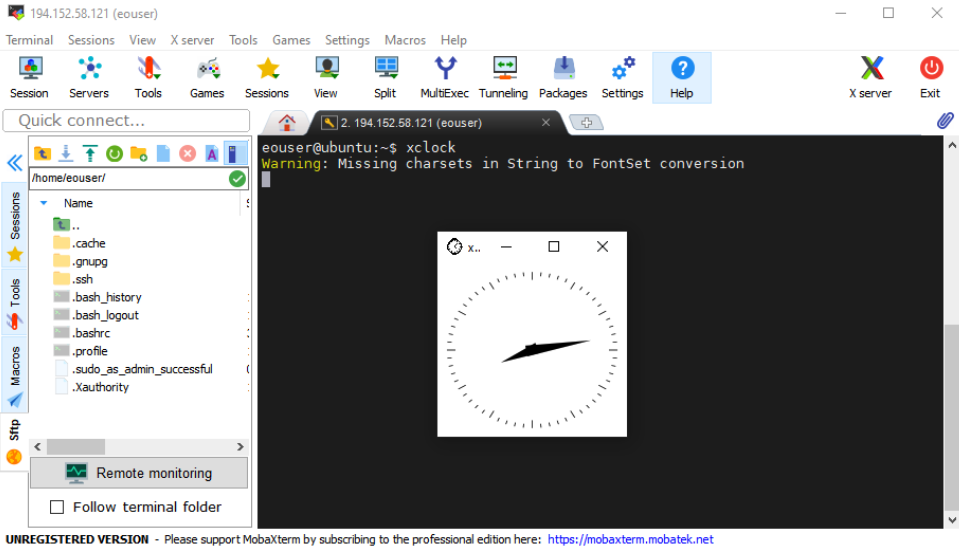Enable Follow terminal folder checkbox
959x547 pixels.
point(57,507)
